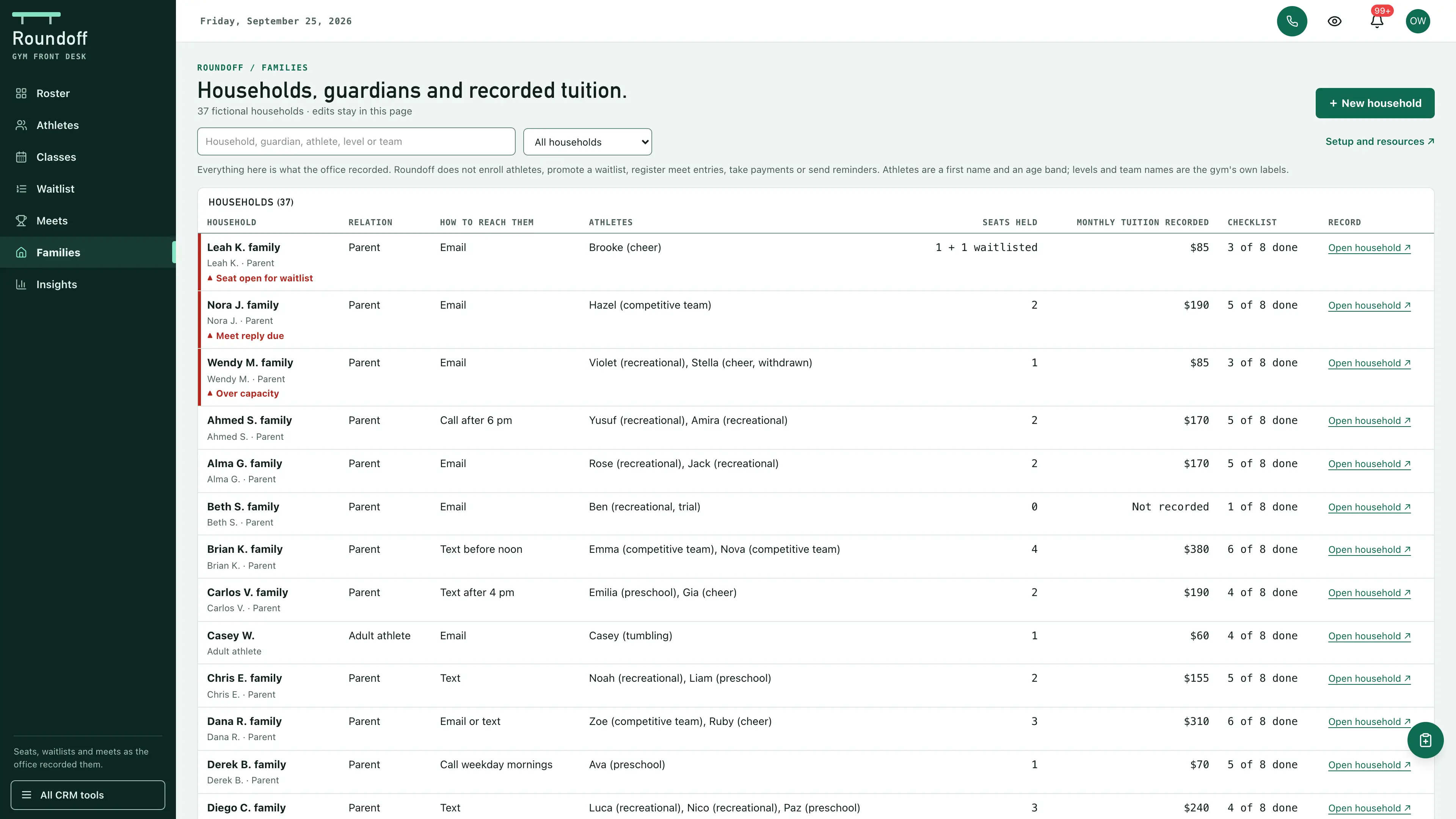
Task: Click $380 tuition in Brian K. row
Action: 1196,549
